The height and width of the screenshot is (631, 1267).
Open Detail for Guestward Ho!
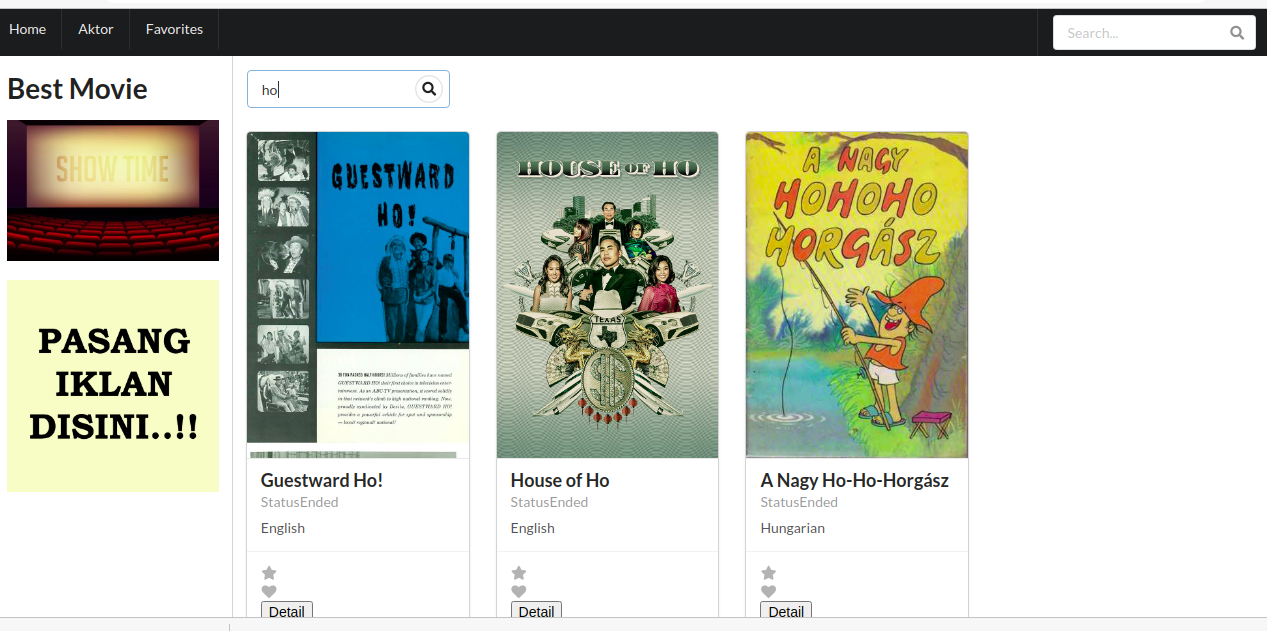[287, 610]
